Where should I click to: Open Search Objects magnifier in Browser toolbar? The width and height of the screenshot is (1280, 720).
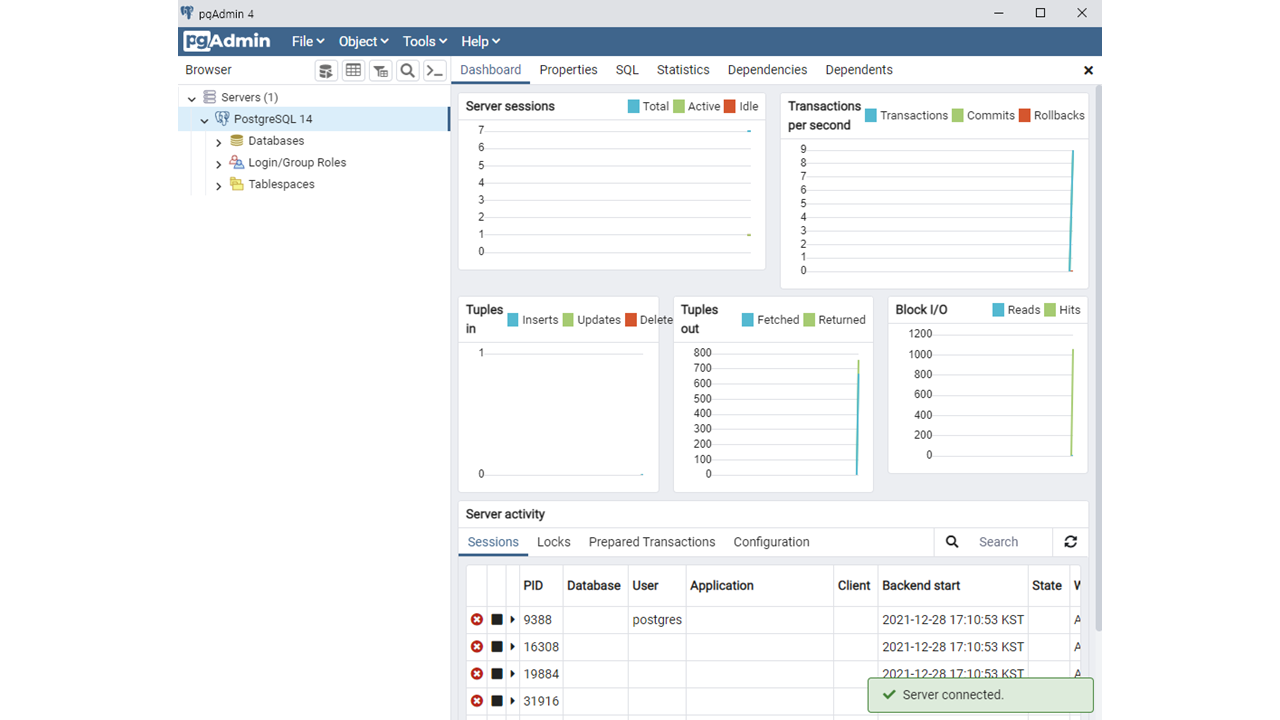(x=407, y=70)
